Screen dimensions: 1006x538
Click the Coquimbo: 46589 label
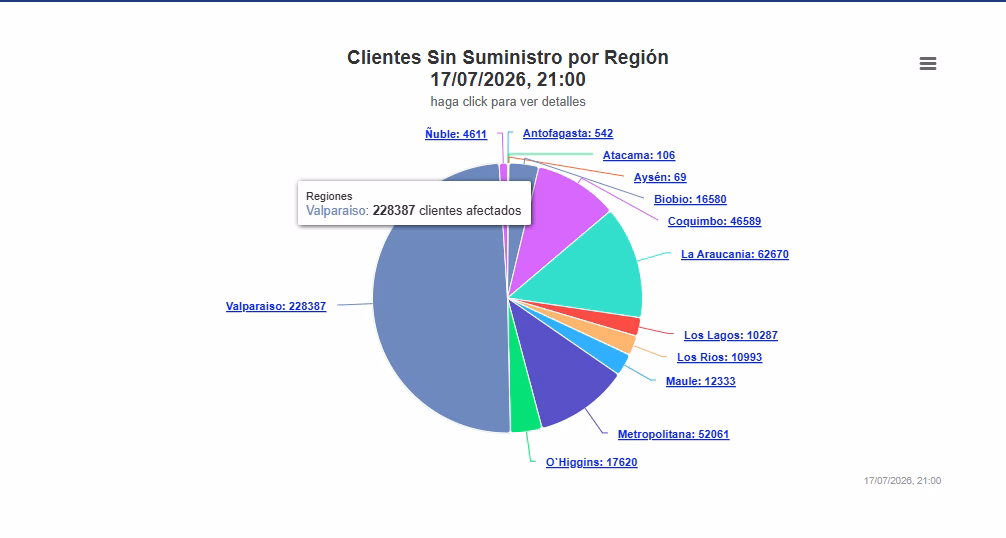tap(715, 221)
